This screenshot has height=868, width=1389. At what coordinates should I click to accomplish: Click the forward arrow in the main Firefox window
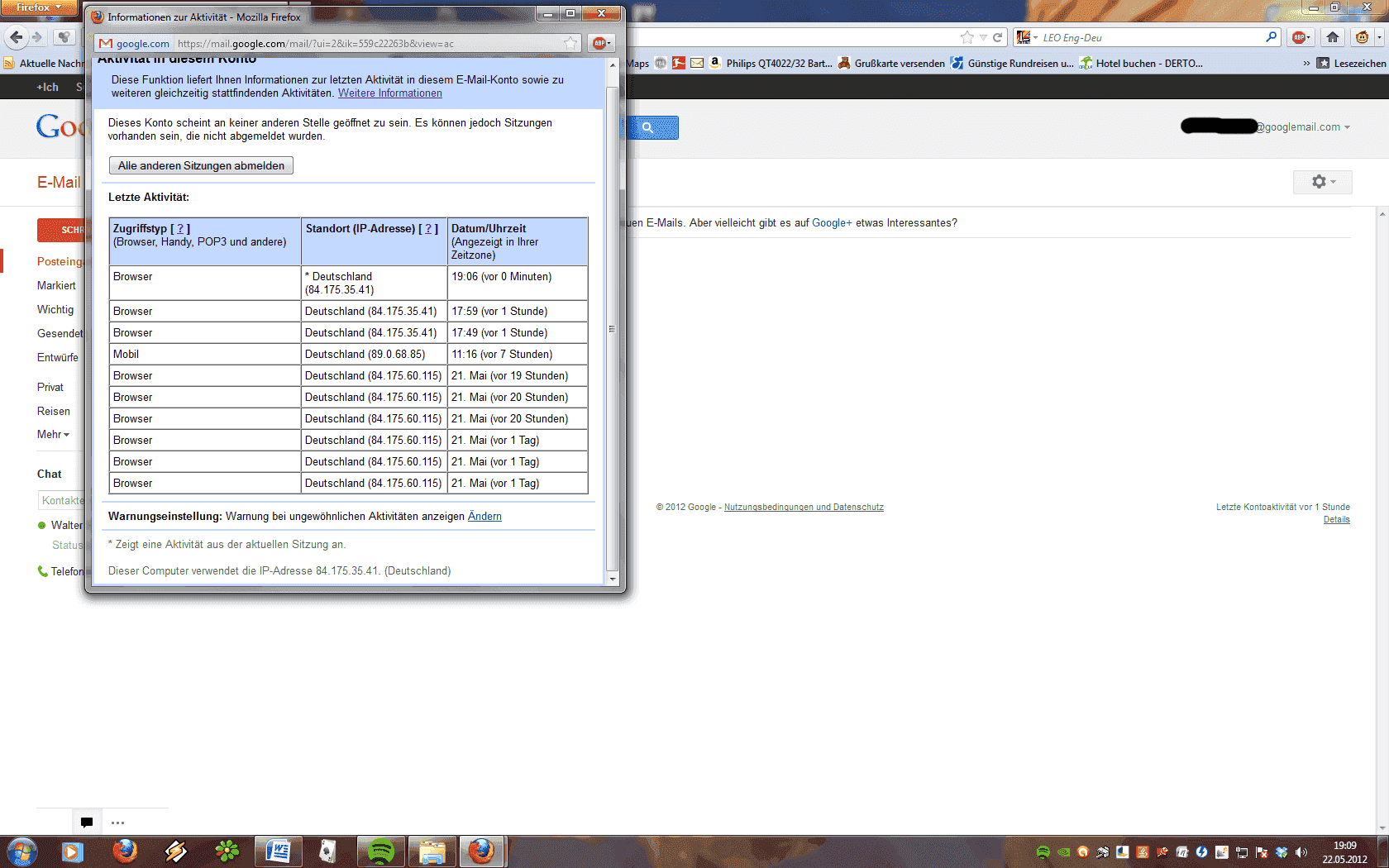tap(37, 37)
